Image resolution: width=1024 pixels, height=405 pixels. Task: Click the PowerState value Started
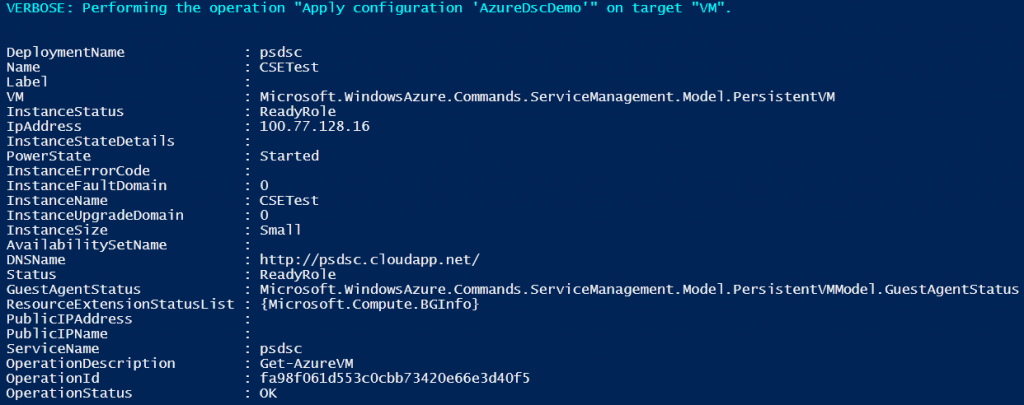pyautogui.click(x=289, y=156)
